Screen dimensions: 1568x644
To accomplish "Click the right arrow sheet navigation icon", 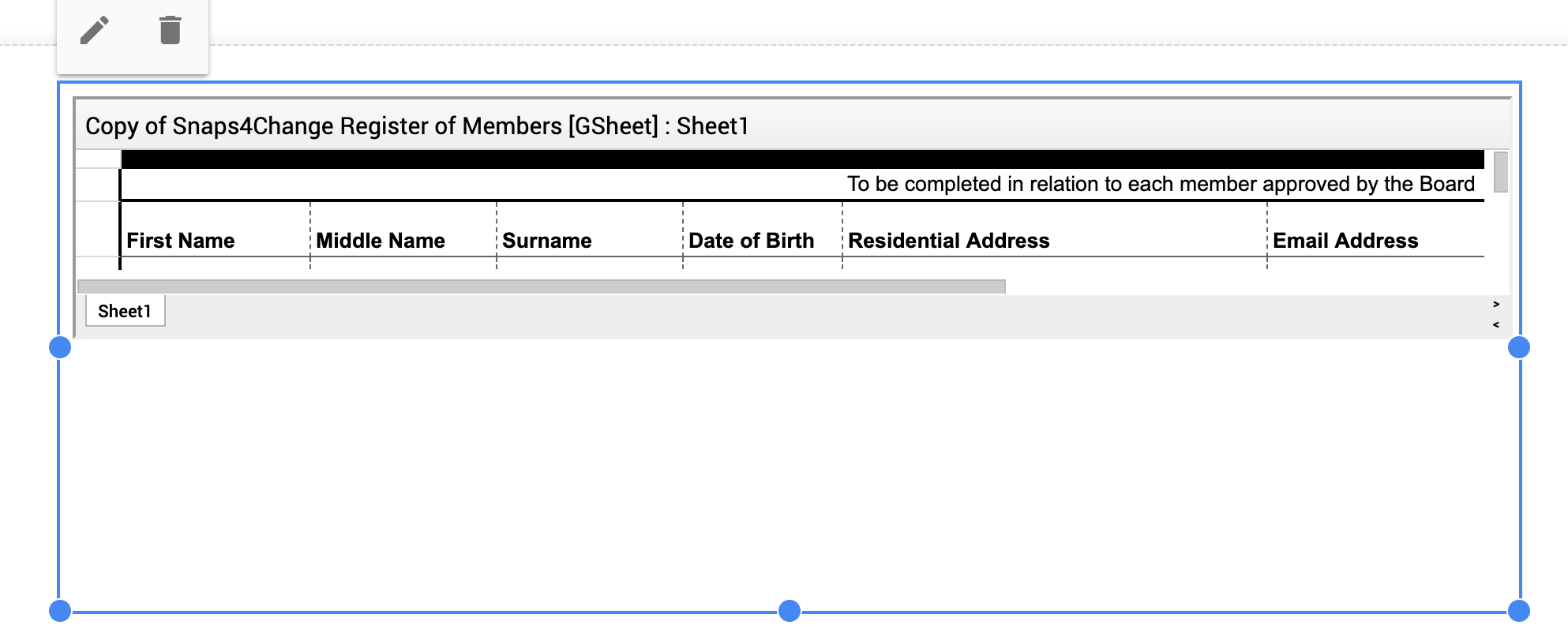I will click(x=1496, y=304).
